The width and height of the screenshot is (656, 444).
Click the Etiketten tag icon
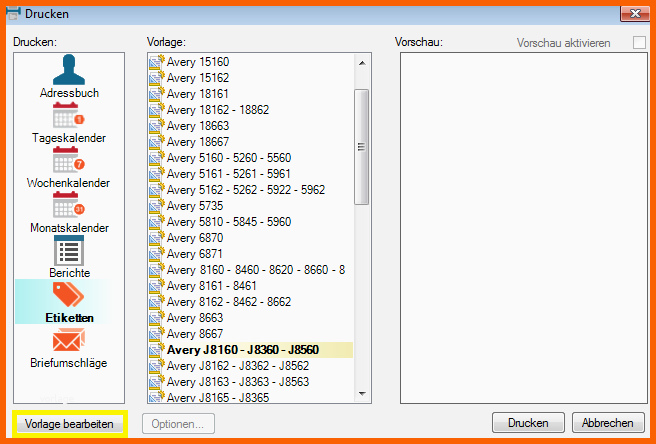[68, 295]
